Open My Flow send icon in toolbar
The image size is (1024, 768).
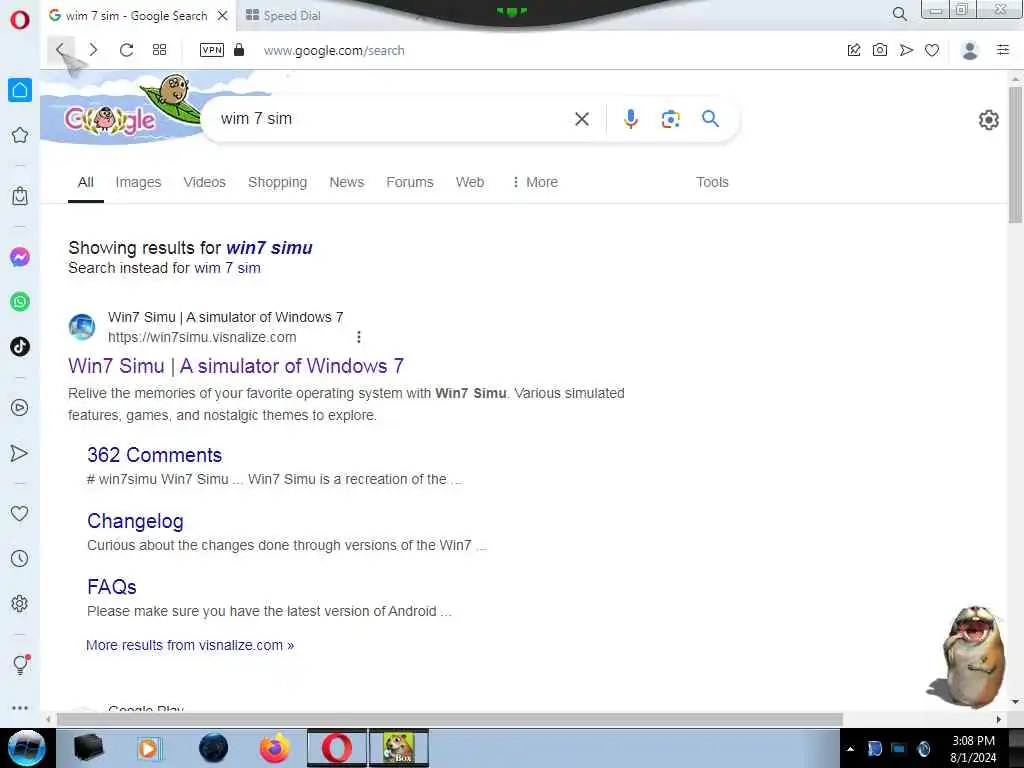click(x=906, y=50)
